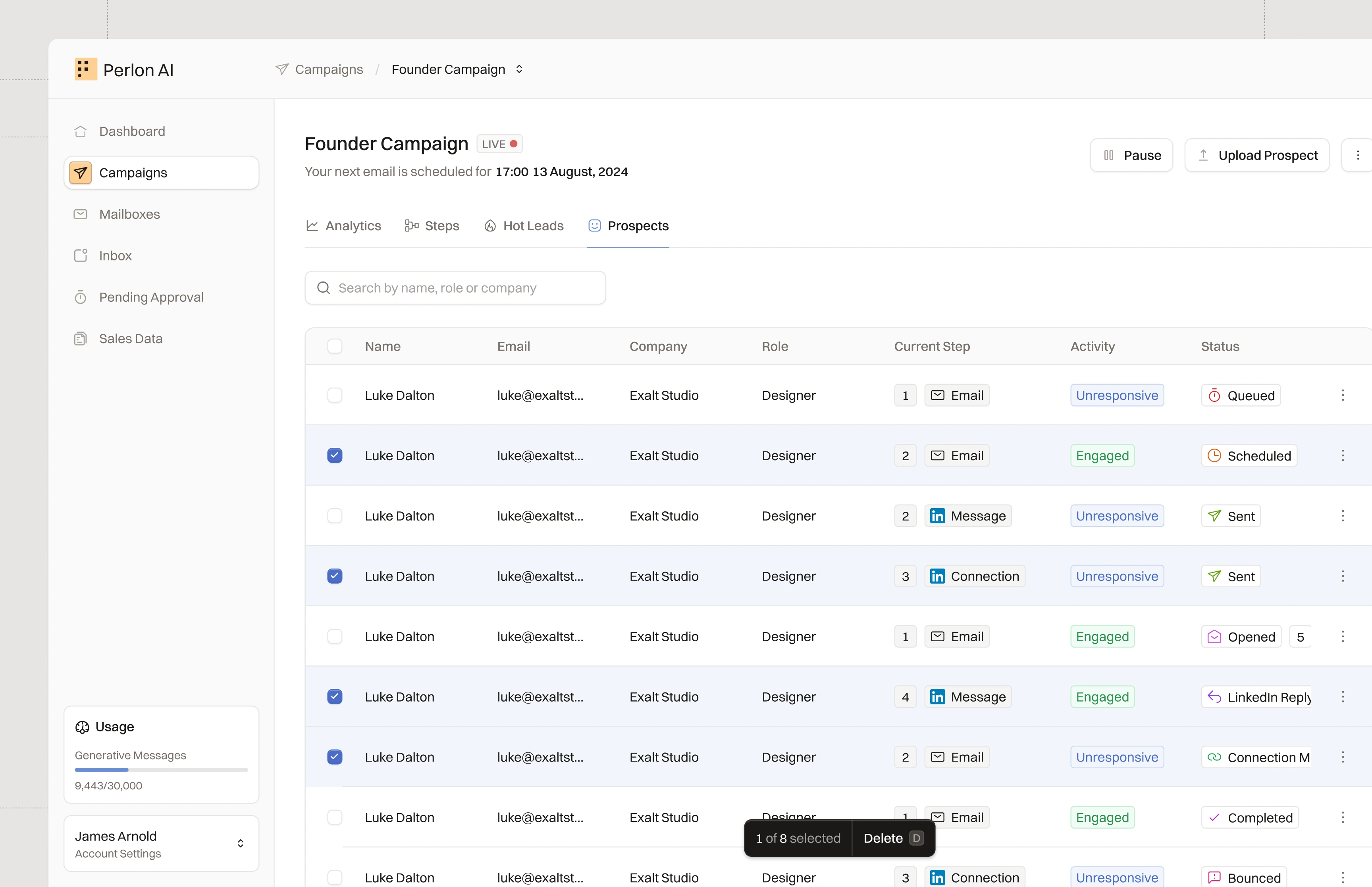This screenshot has height=887, width=1372.
Task: Click the Mailboxes envelope icon
Action: click(x=81, y=214)
